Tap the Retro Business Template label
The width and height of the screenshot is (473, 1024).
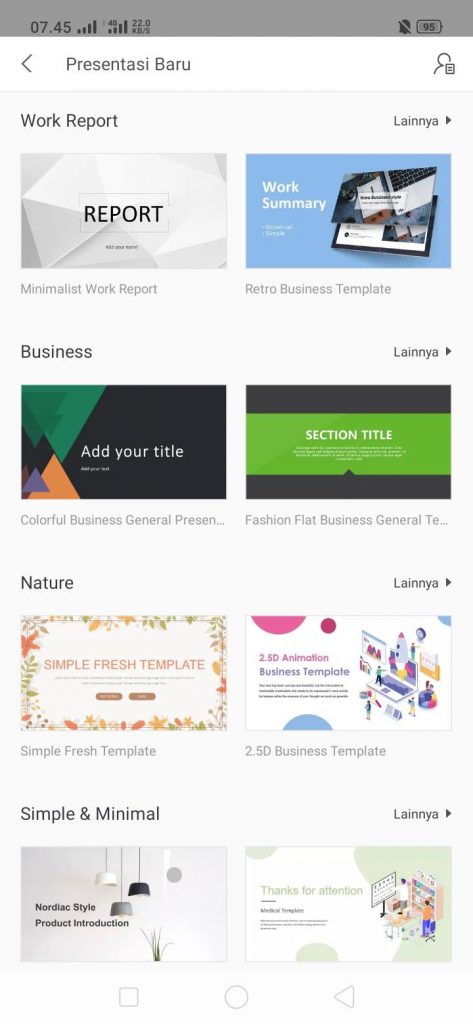[x=318, y=289]
